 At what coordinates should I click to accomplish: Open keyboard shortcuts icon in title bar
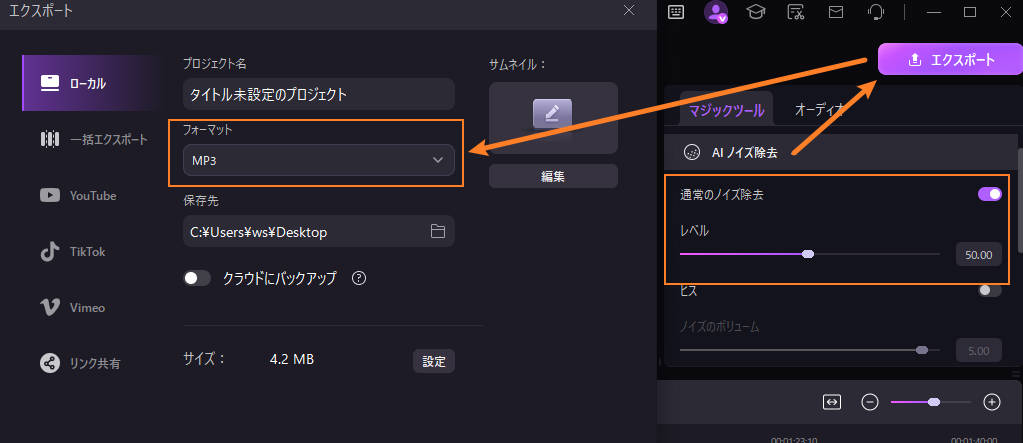(x=676, y=12)
